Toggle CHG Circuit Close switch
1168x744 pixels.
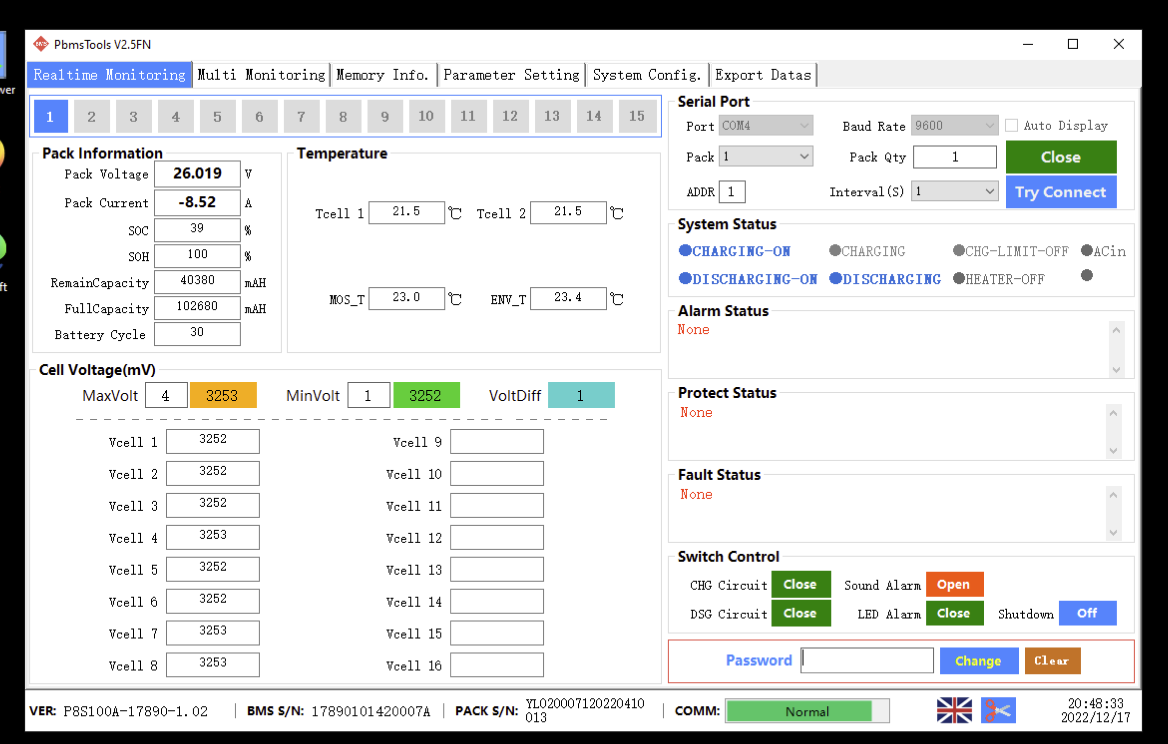801,585
